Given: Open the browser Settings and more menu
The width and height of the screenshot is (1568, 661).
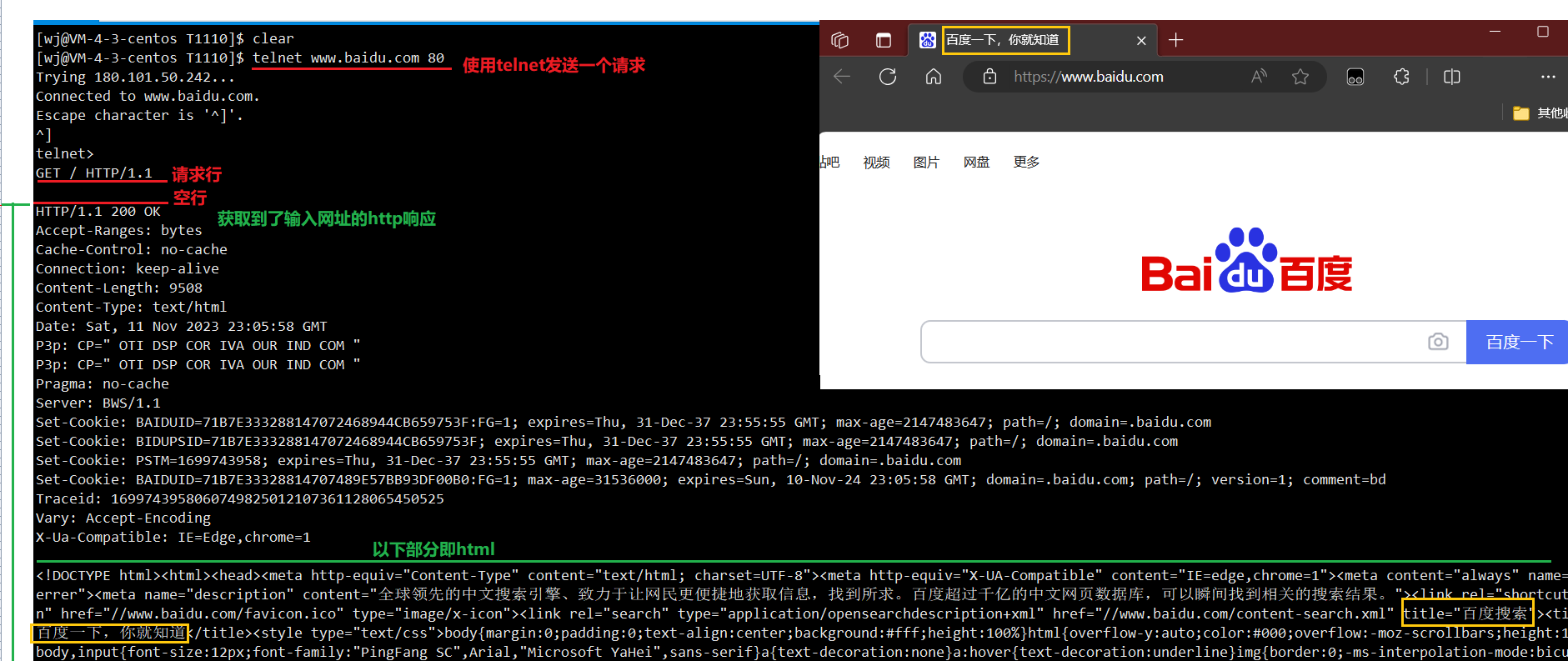Looking at the screenshot, I should pos(1548,77).
